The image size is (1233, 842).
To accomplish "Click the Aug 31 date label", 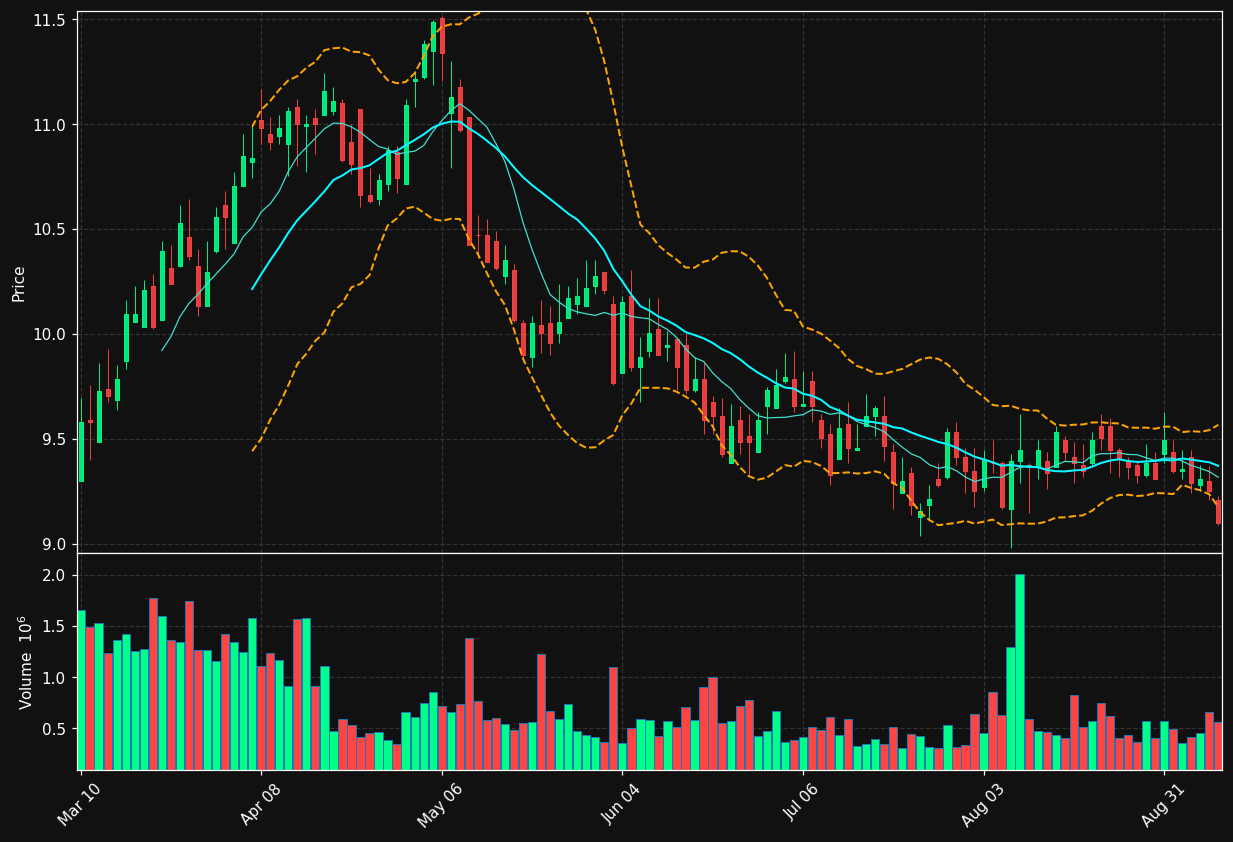I will 1162,805.
